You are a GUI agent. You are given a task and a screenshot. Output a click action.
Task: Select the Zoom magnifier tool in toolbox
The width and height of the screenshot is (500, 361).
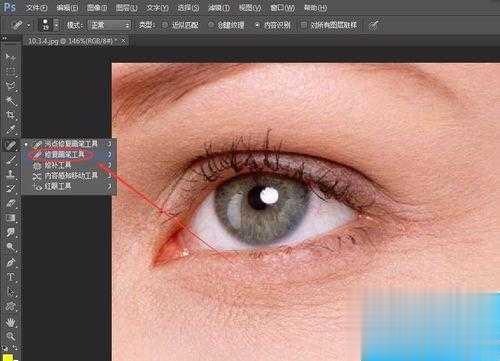coord(10,336)
